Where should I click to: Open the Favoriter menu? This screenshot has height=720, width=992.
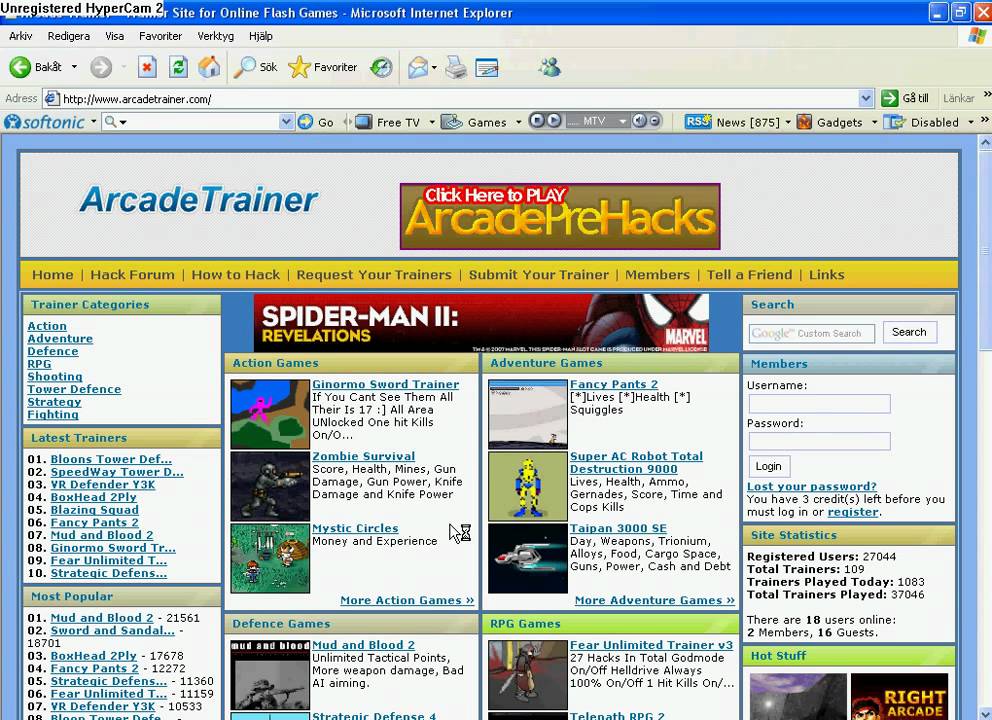[160, 36]
